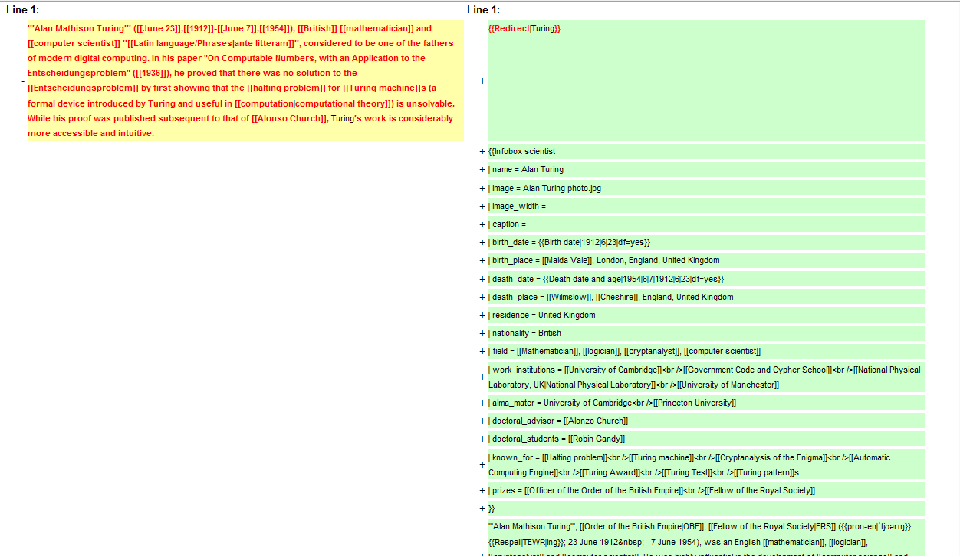This screenshot has width=961, height=557.
Task: Click the plus marker beside | name = Alan Turing
Action: pyautogui.click(x=482, y=170)
